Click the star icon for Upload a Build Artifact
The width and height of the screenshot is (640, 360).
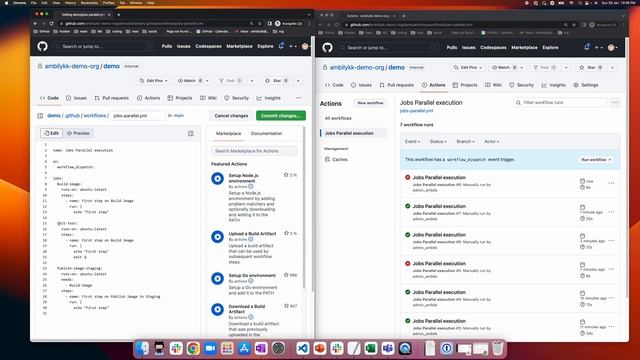tap(286, 233)
